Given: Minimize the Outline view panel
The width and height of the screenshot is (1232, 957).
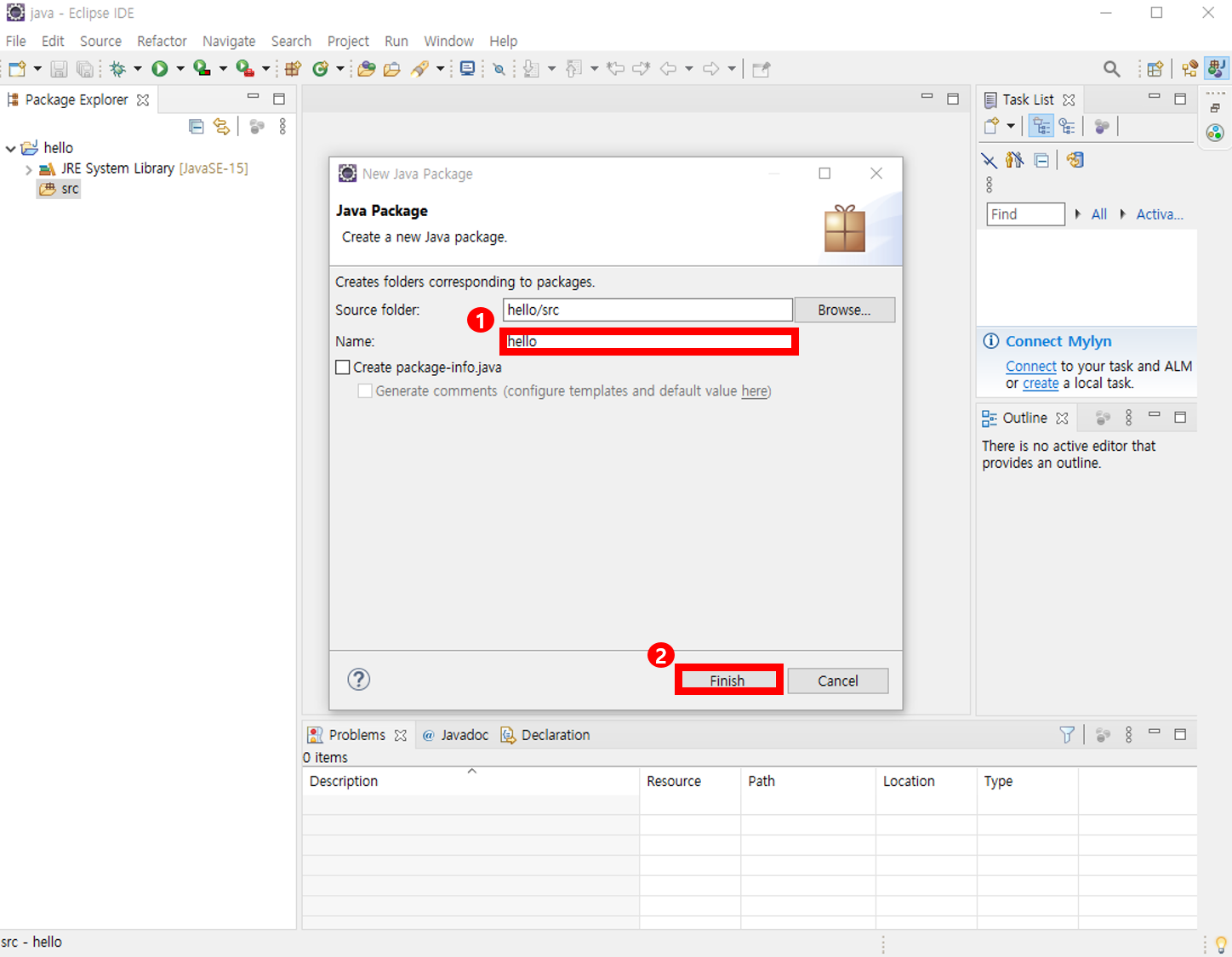Looking at the screenshot, I should [1155, 415].
